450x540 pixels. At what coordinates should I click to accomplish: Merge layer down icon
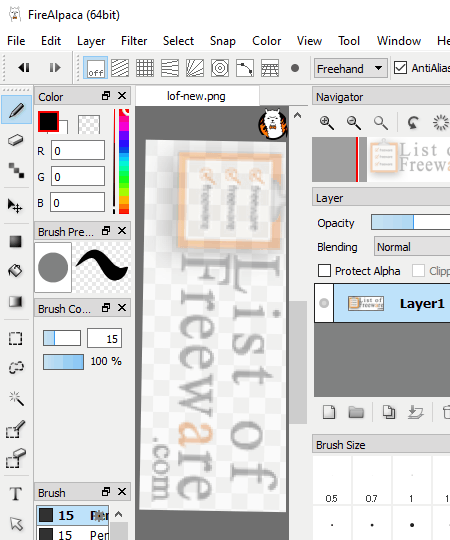click(416, 412)
